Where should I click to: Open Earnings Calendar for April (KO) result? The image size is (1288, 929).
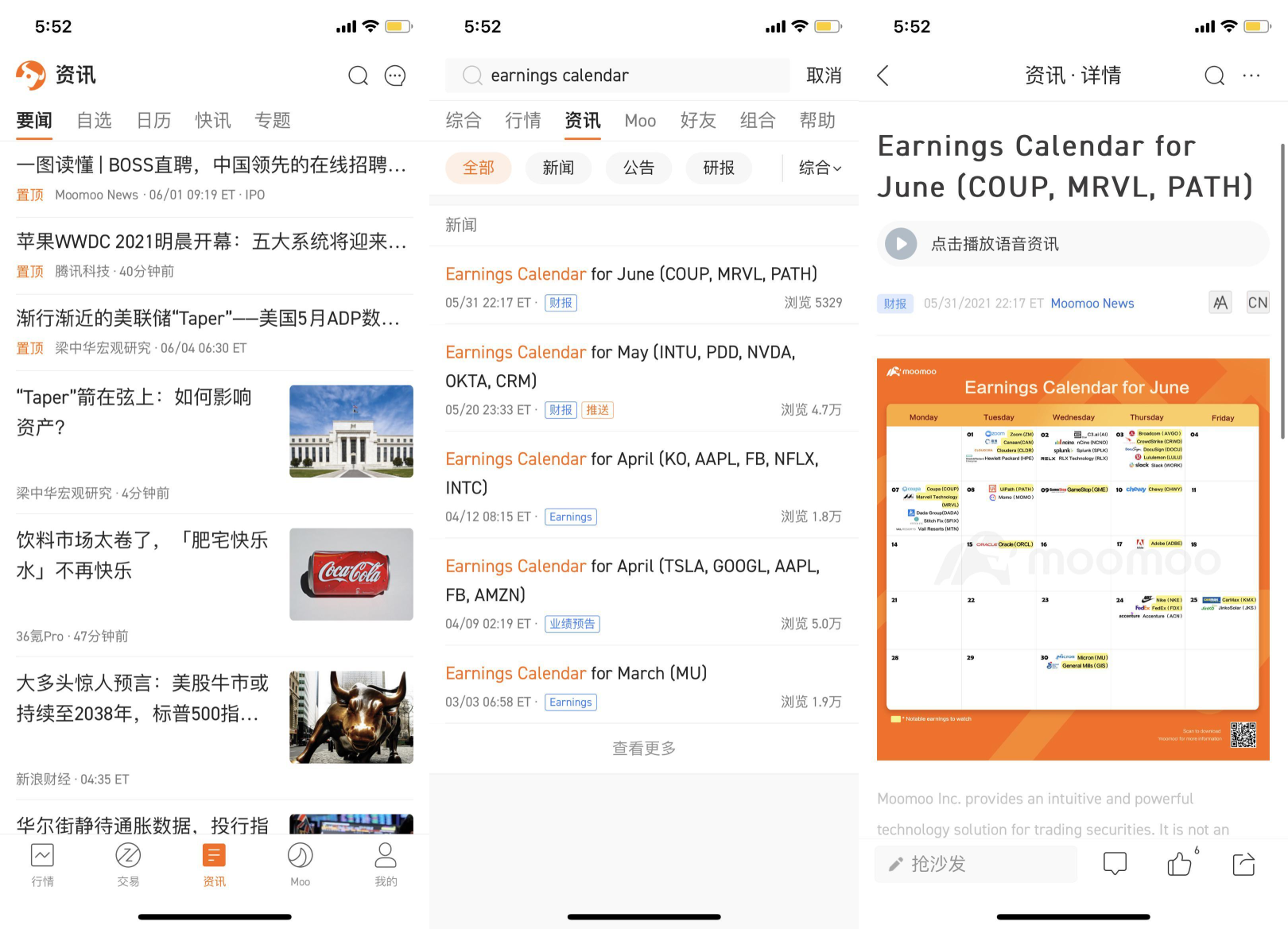644,486
